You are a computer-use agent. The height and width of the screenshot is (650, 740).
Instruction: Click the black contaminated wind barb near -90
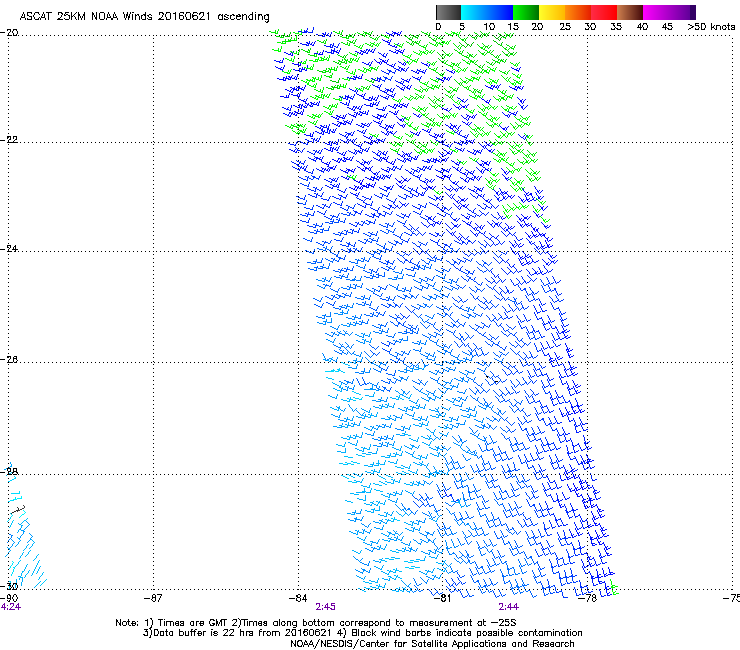click(x=18, y=509)
